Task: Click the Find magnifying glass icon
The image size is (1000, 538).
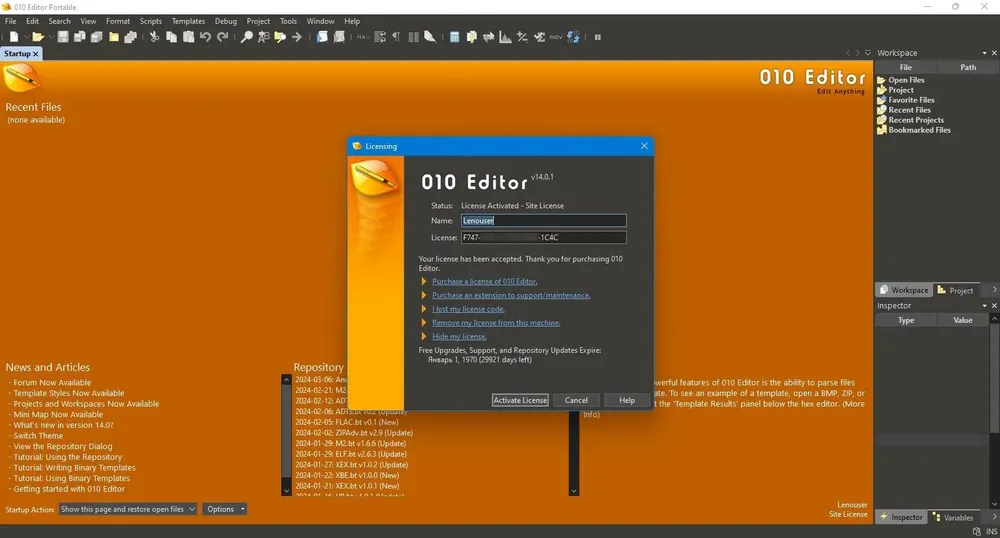Action: pos(247,37)
